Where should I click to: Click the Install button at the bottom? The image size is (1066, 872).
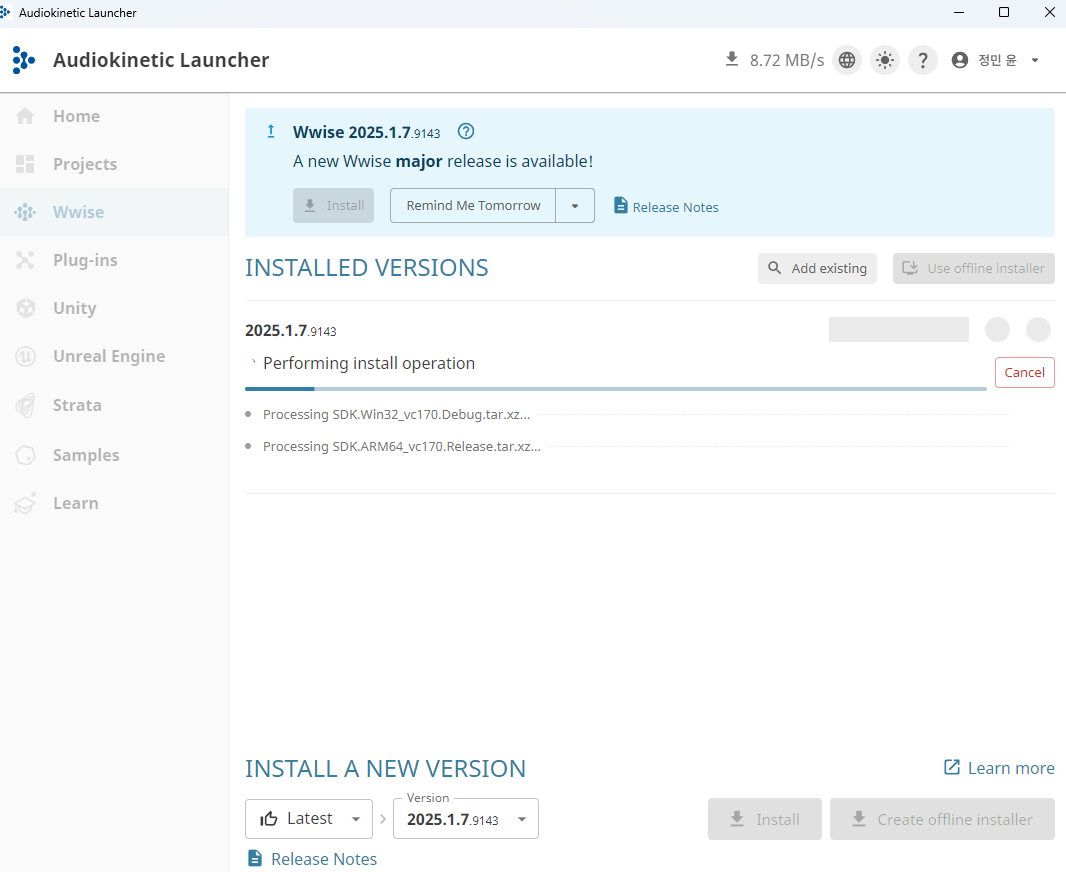click(765, 819)
